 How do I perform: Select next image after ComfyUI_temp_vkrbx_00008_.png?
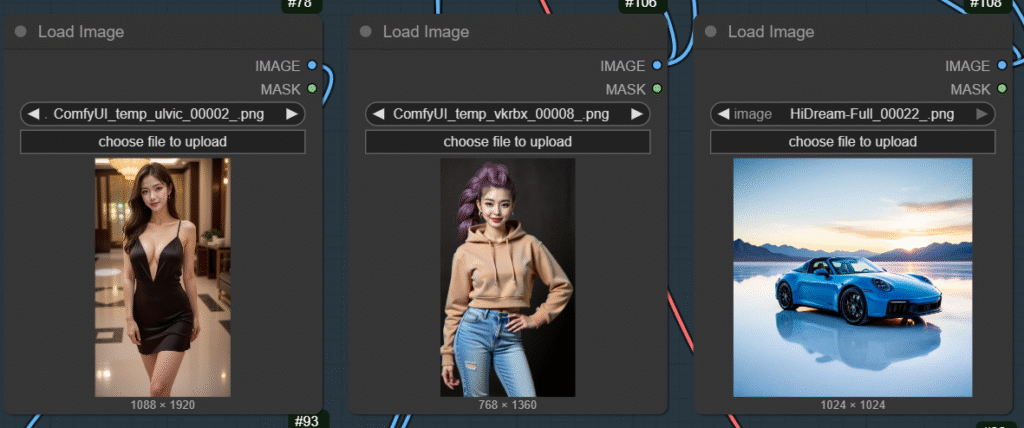coord(637,114)
